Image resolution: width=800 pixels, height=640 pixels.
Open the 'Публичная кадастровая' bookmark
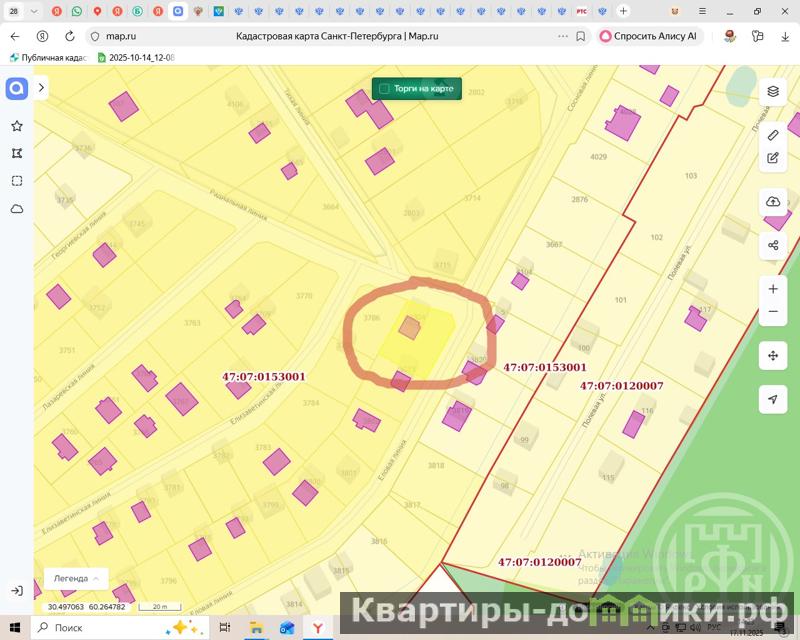[x=50, y=58]
